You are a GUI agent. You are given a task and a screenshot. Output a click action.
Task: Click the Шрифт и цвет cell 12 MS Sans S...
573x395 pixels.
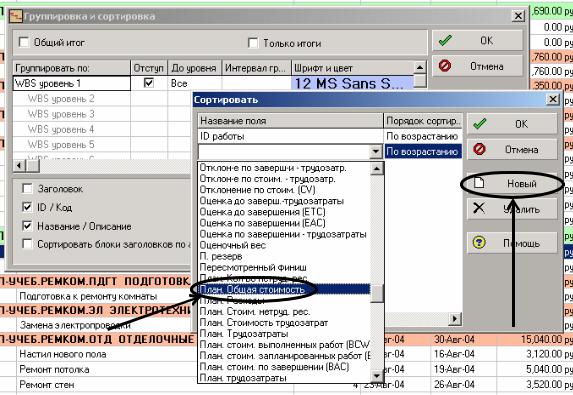pos(352,83)
